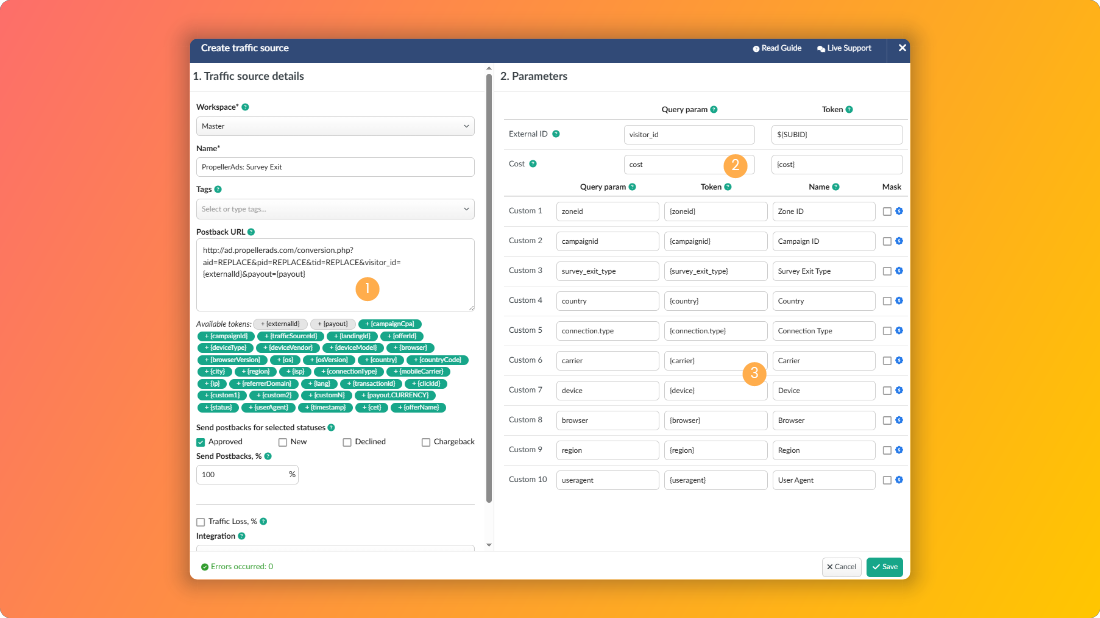The image size is (1100, 618).
Task: Click the blue settings icon for Custom 10
Action: [899, 480]
